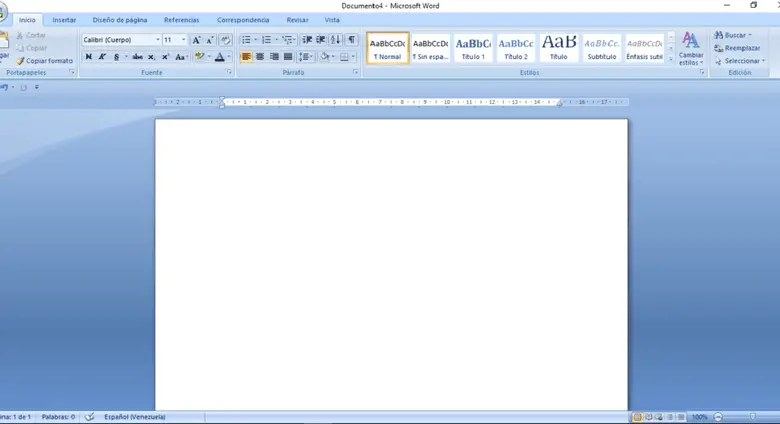The height and width of the screenshot is (424, 780).
Task: Toggle subscript formatting
Action: (151, 57)
